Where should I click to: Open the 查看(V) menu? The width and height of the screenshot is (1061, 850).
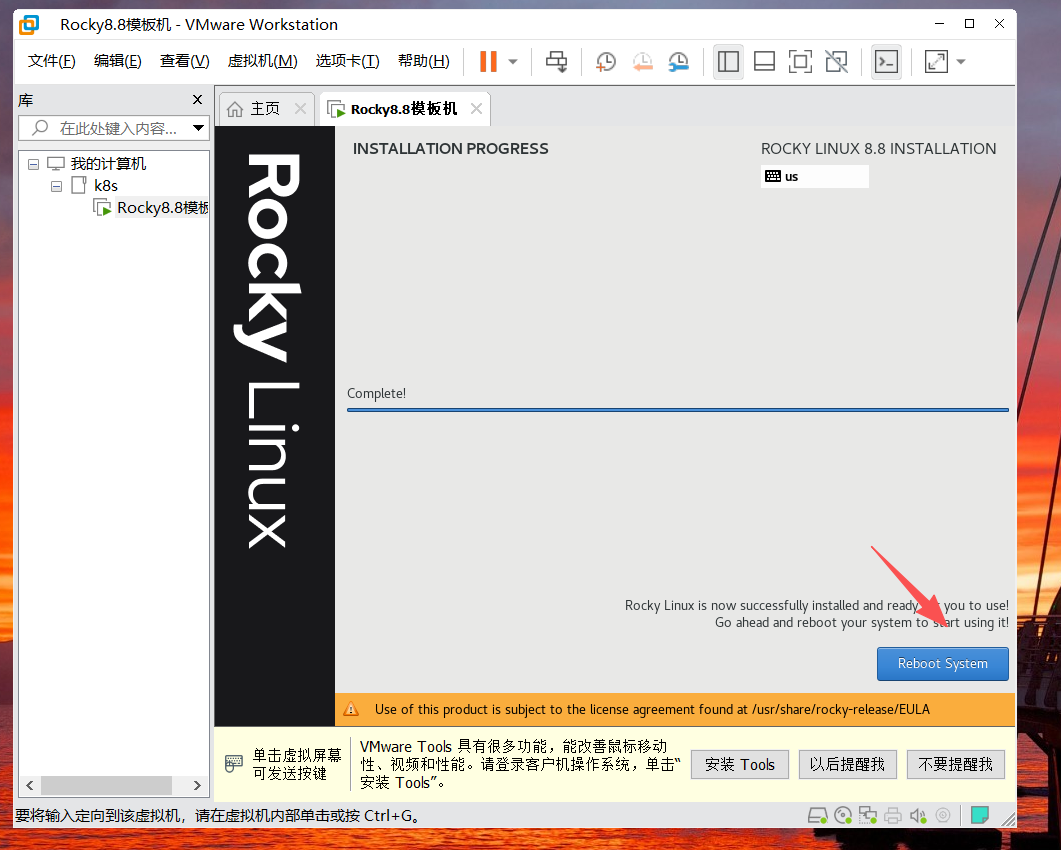coord(184,61)
